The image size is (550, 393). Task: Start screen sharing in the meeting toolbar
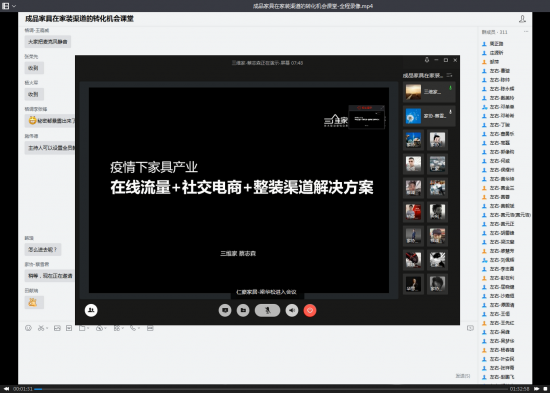point(225,310)
